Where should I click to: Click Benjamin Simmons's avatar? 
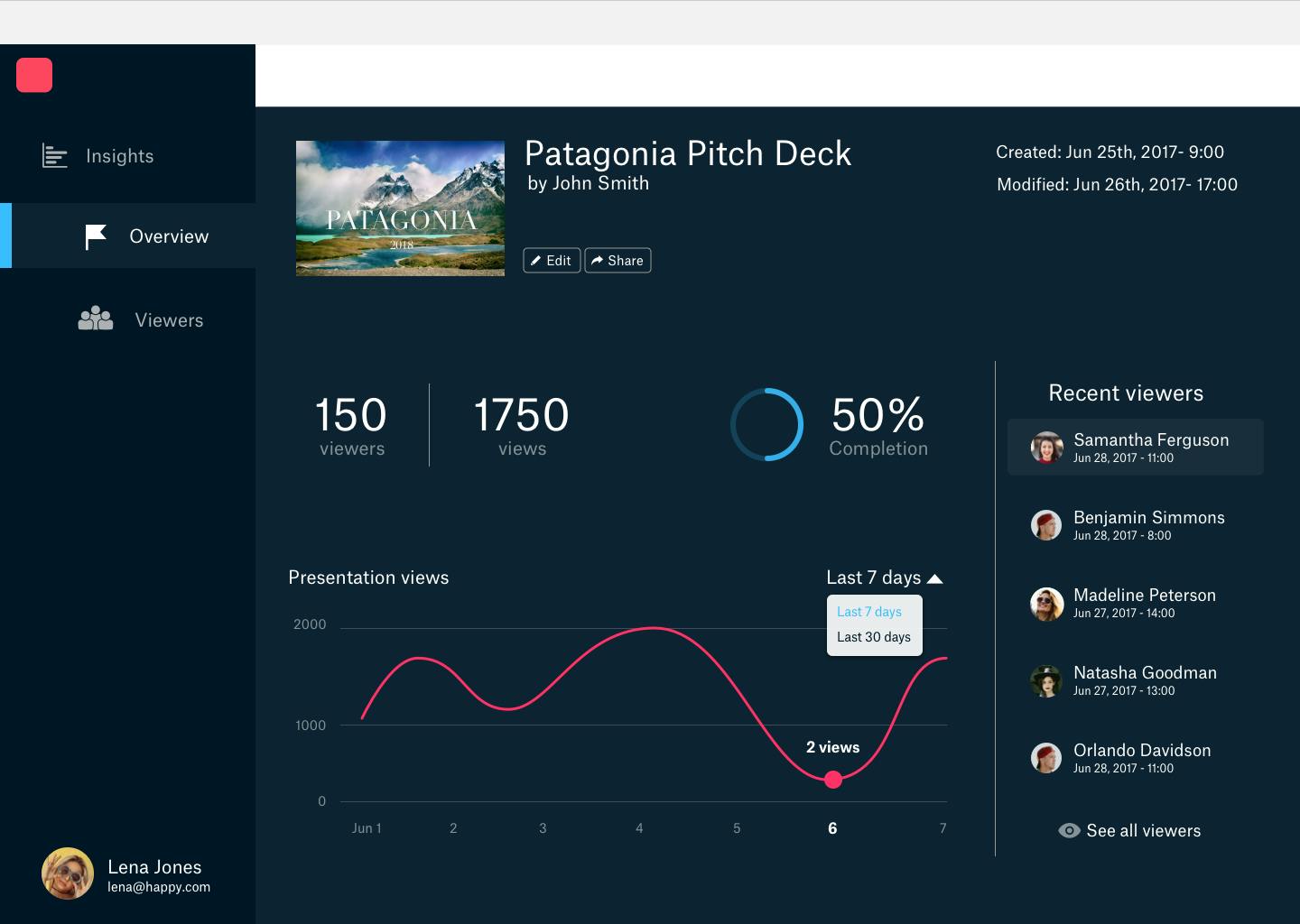(x=1047, y=525)
